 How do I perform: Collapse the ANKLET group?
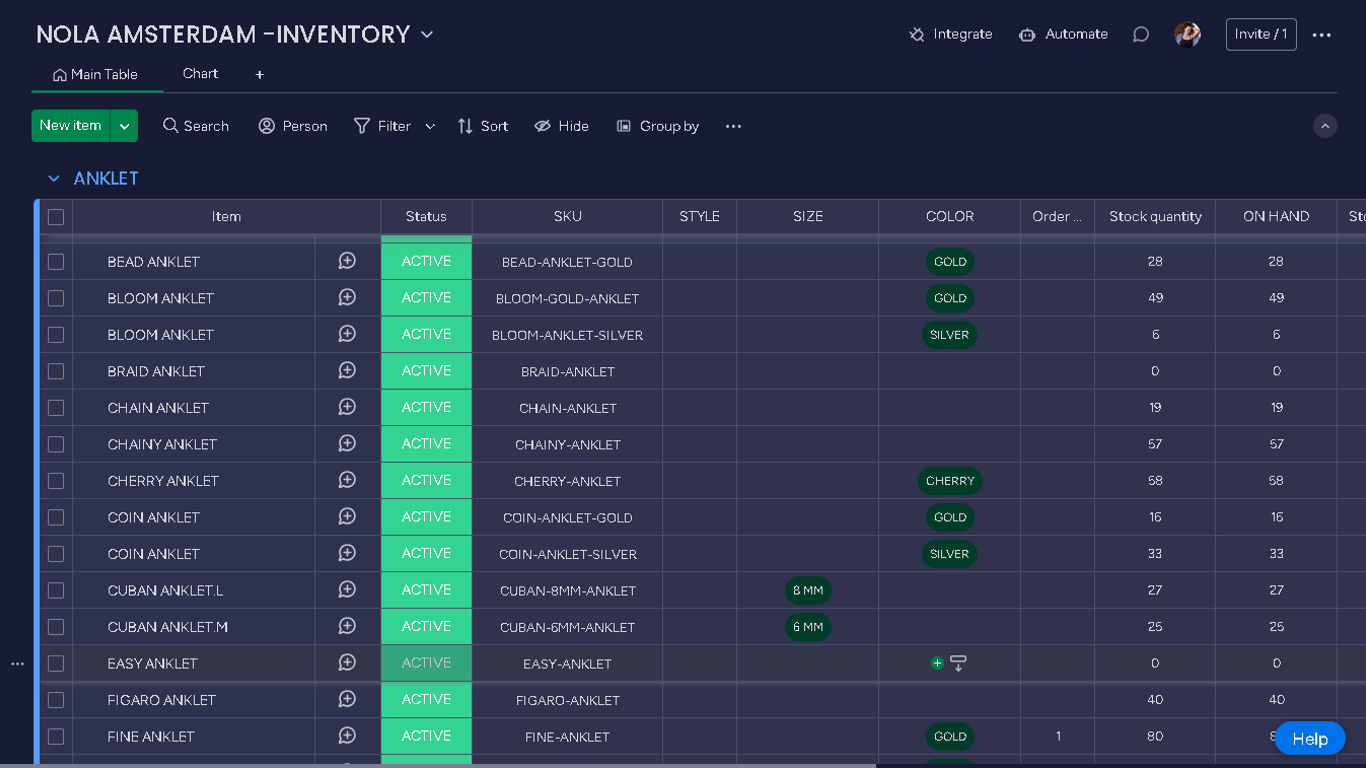pos(54,179)
